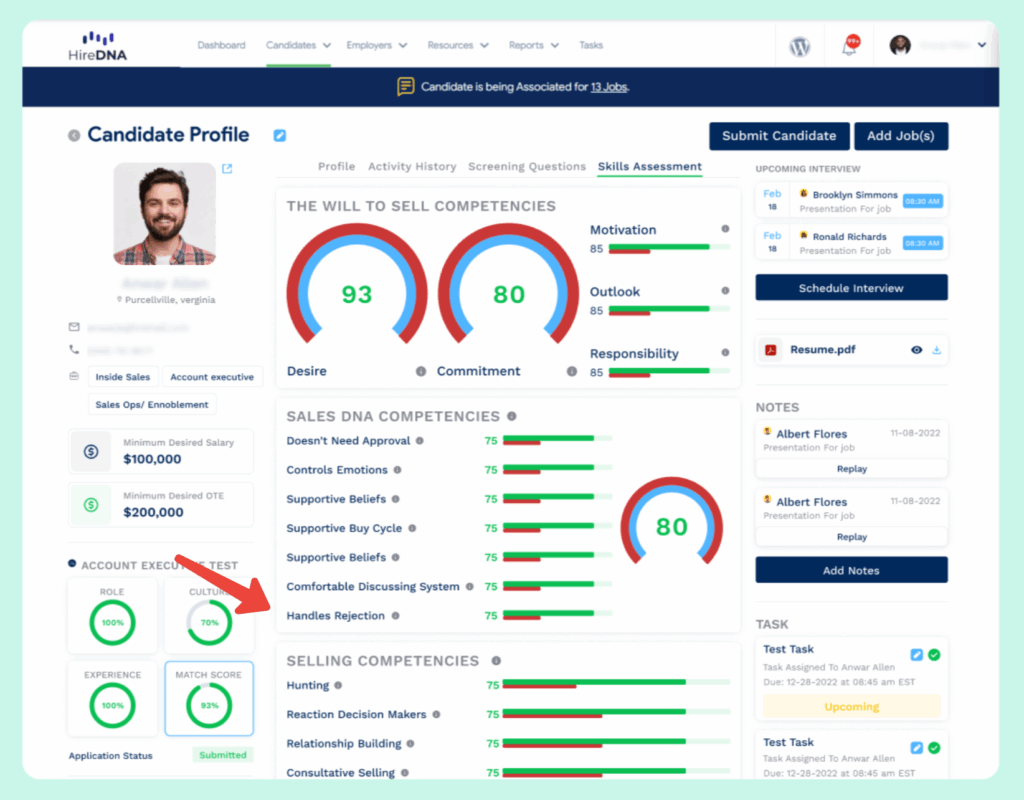Click the candidate profile photo
The image size is (1024, 800).
click(x=165, y=214)
